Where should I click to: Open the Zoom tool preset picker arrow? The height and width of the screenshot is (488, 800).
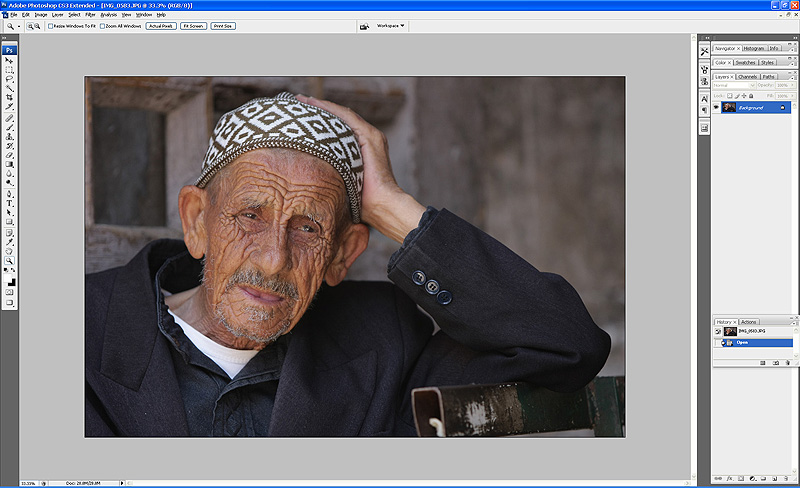click(19, 26)
